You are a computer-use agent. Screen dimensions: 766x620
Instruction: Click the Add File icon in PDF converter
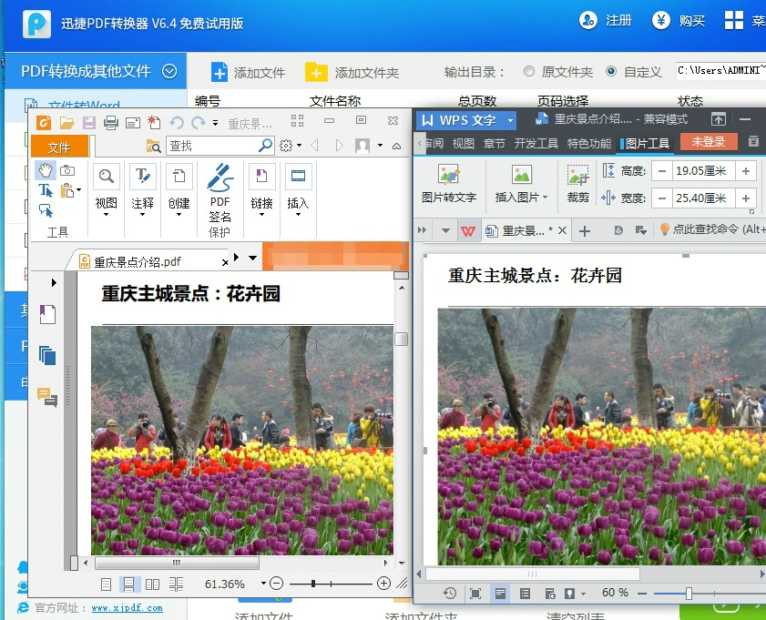coord(219,72)
